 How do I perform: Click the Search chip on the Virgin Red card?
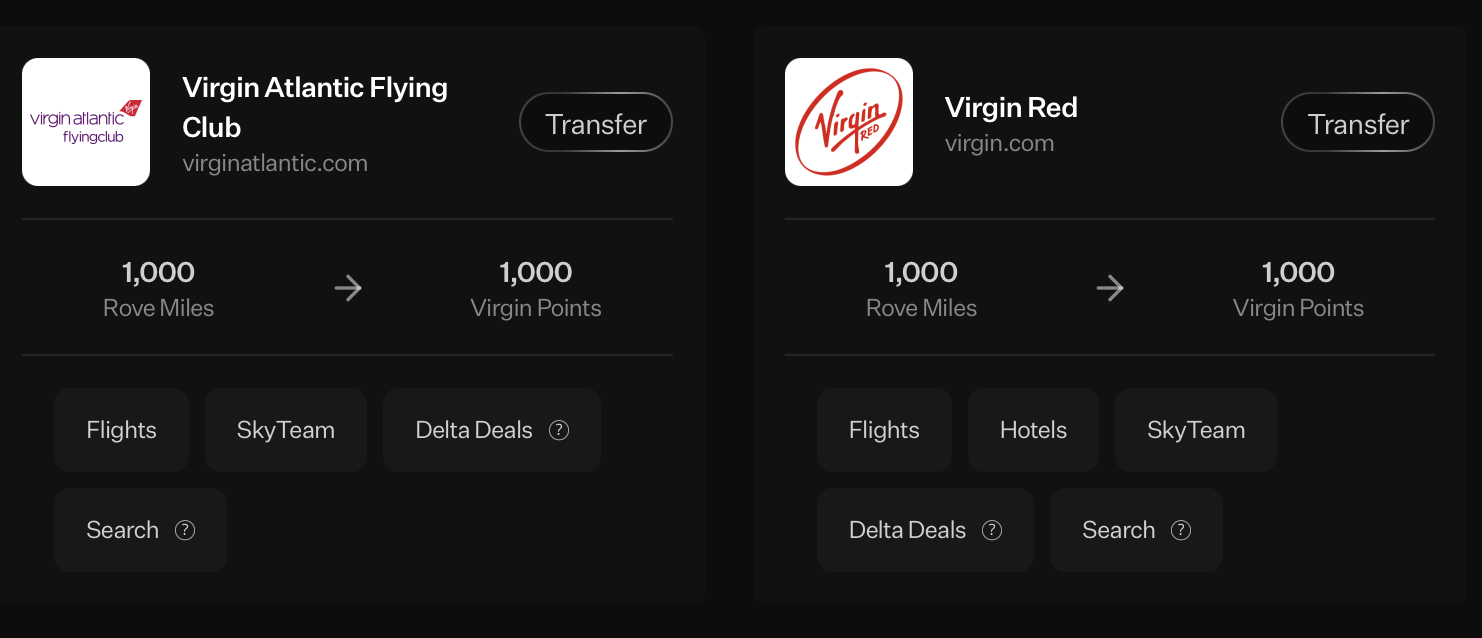pos(1118,529)
